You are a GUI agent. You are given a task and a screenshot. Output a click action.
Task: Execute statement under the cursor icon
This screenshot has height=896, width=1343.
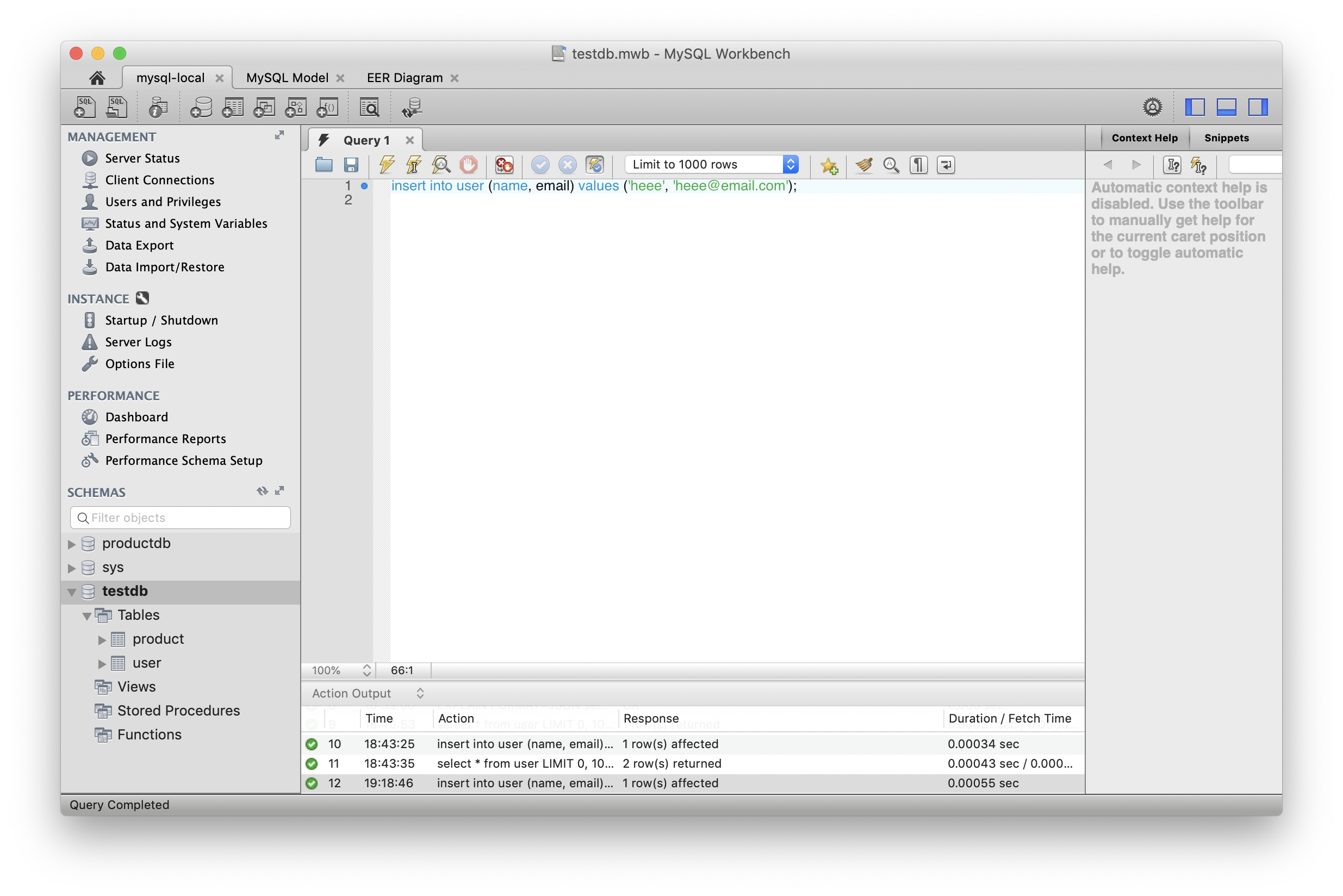414,165
